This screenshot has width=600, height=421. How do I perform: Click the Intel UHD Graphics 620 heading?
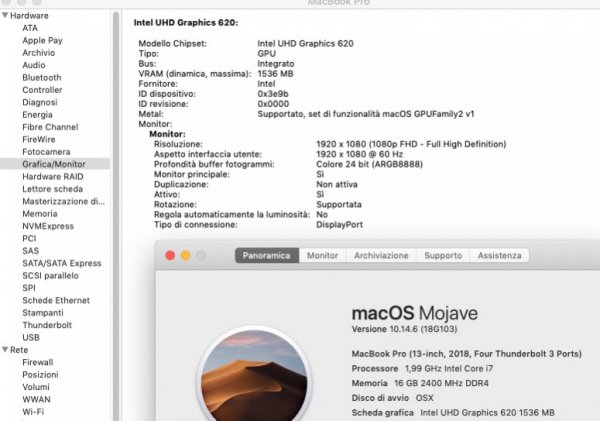pos(186,23)
